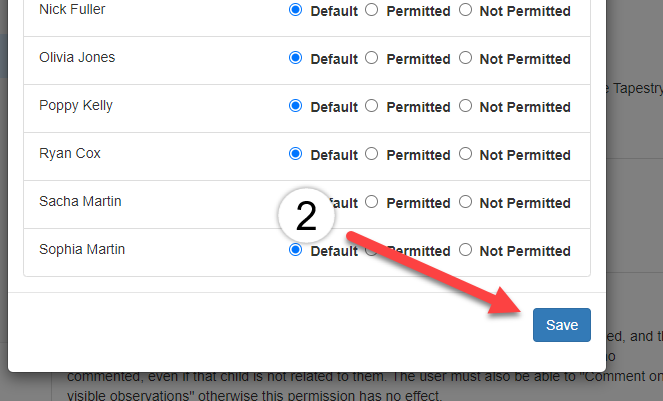Select Permitted for Poppy Kelly
This screenshot has height=401, width=663.
372,106
